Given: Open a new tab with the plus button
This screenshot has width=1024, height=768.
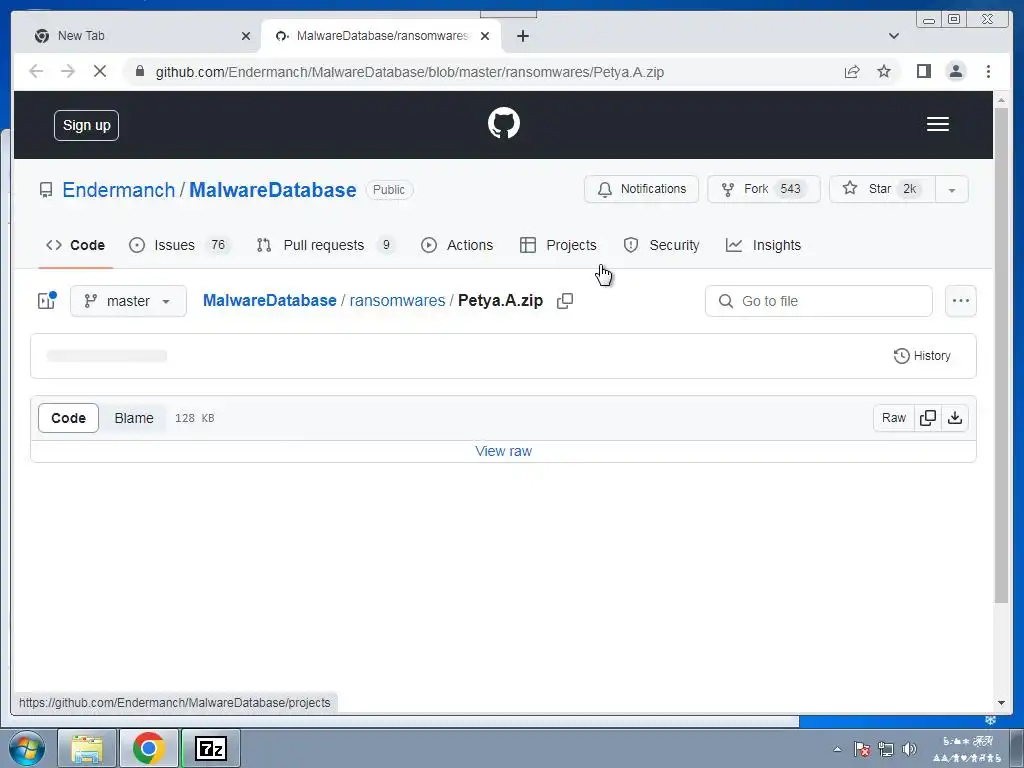Looking at the screenshot, I should pos(522,36).
